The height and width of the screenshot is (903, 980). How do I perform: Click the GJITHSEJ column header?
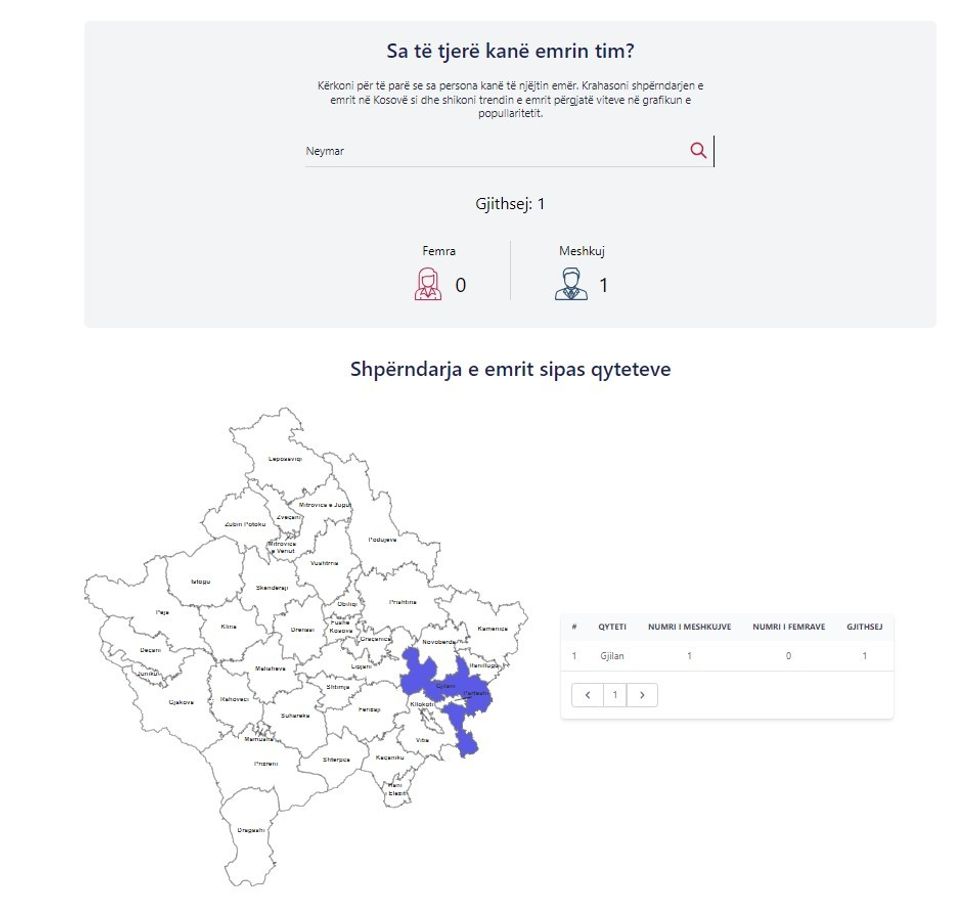click(x=864, y=627)
